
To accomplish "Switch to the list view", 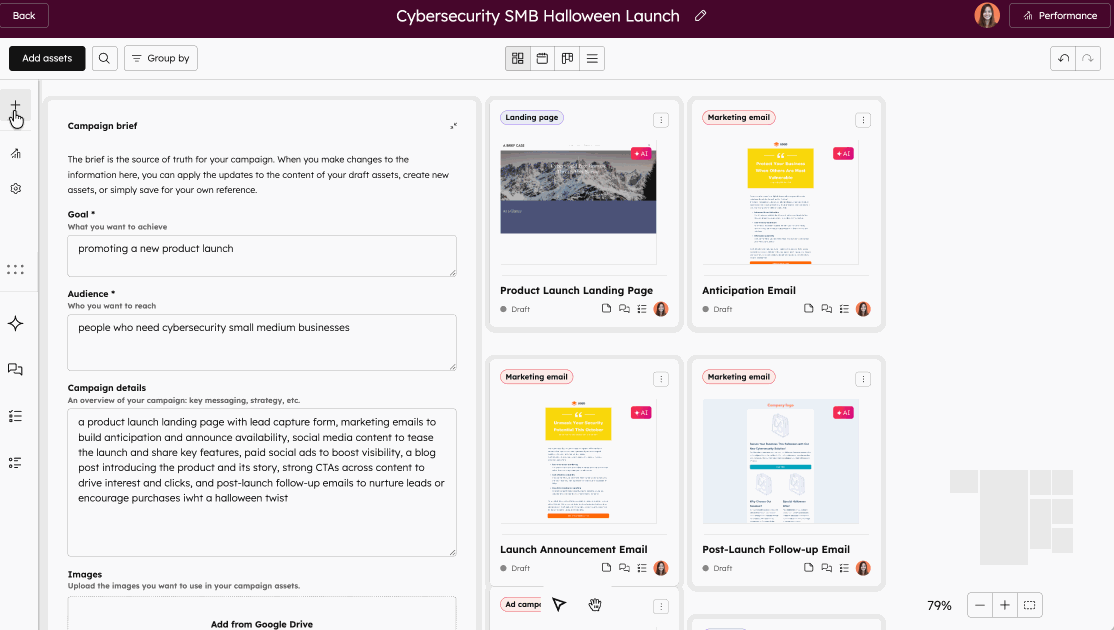I will tap(592, 59).
